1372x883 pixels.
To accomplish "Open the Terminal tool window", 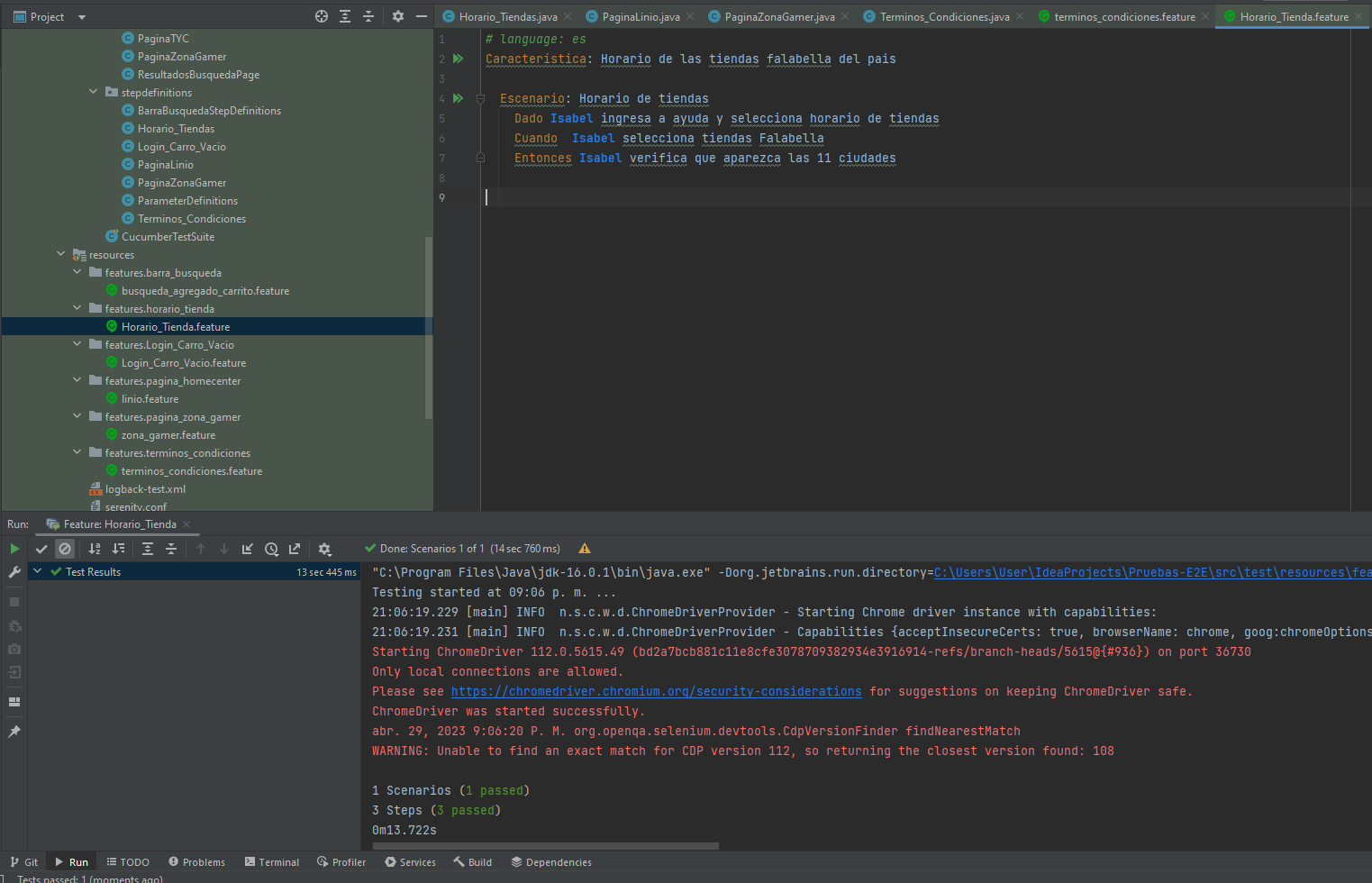I will [271, 861].
